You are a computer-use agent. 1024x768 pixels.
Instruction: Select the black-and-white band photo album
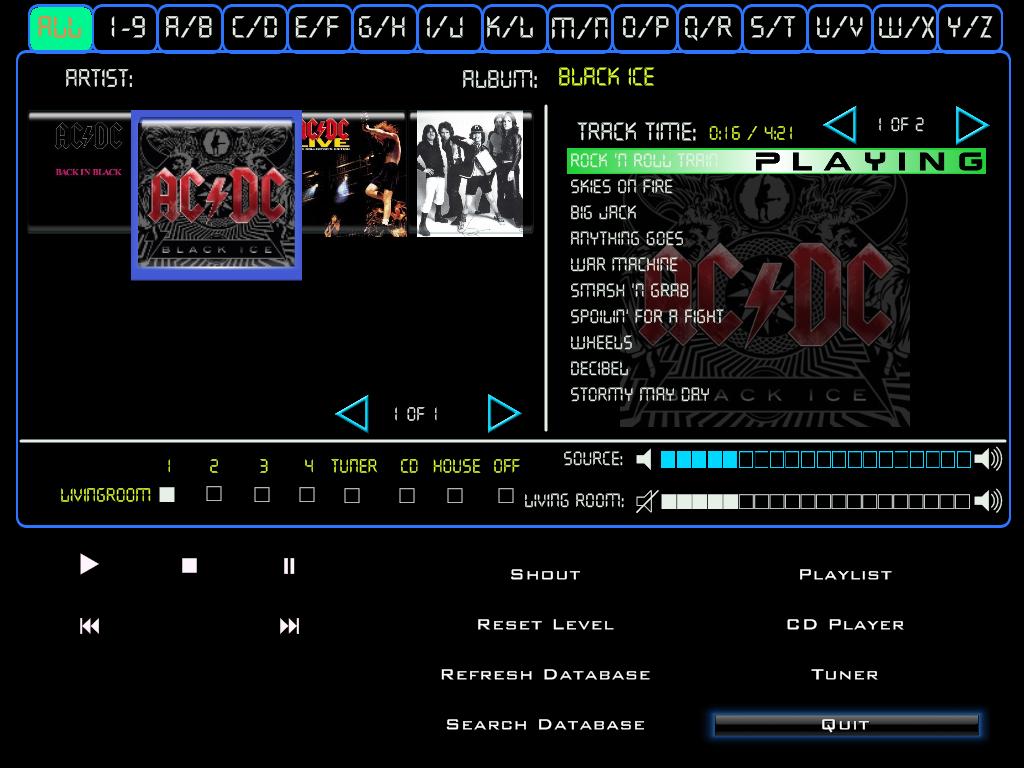(470, 174)
